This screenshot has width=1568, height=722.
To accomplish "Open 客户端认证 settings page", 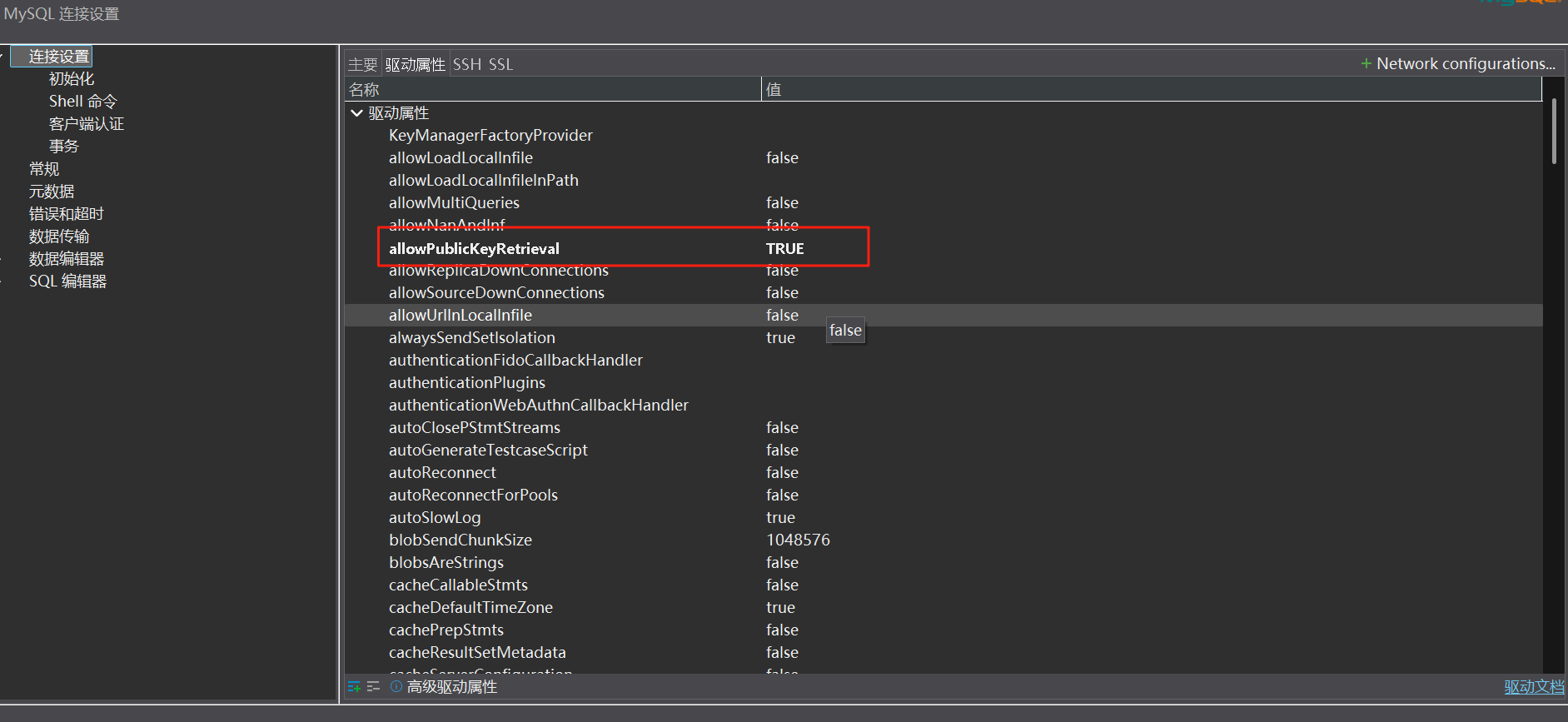I will [x=86, y=124].
